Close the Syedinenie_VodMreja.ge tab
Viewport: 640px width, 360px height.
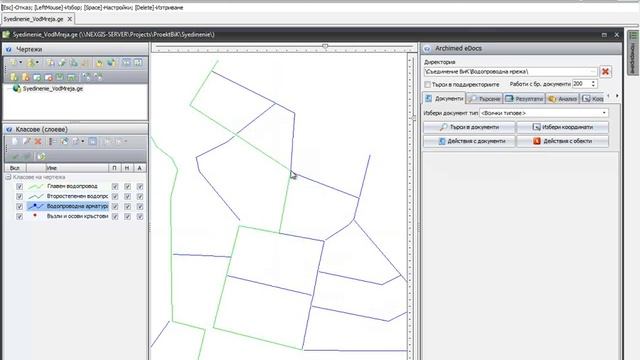pyautogui.click(x=70, y=19)
